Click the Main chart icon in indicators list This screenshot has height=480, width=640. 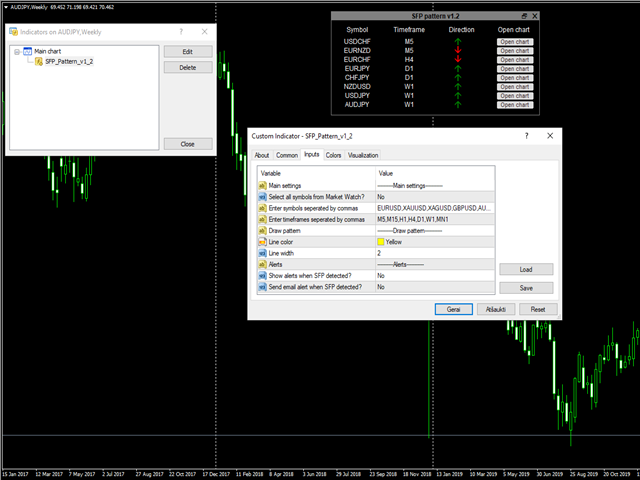point(27,49)
